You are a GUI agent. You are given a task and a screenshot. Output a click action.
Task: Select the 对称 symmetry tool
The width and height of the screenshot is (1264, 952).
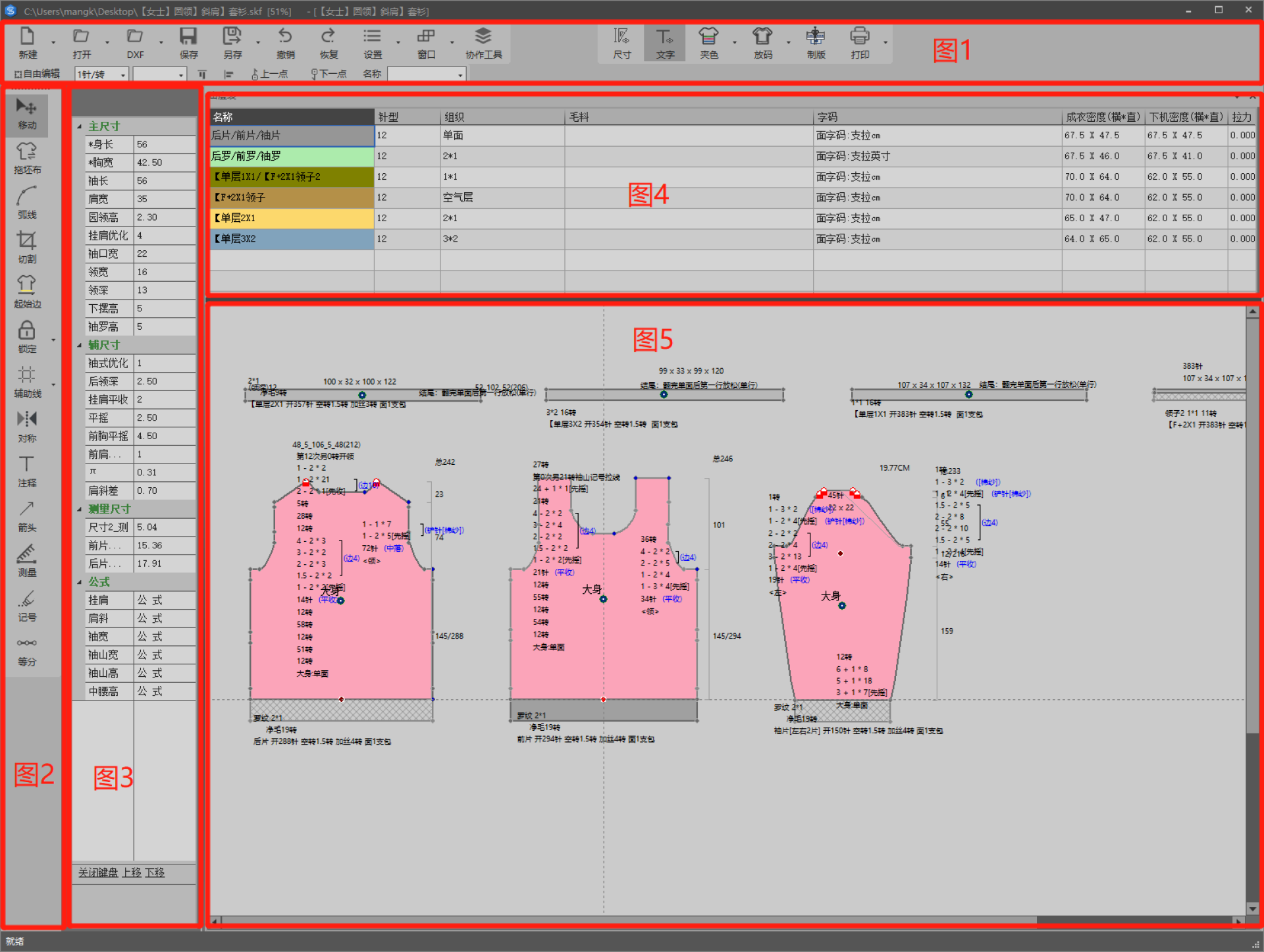pyautogui.click(x=27, y=426)
